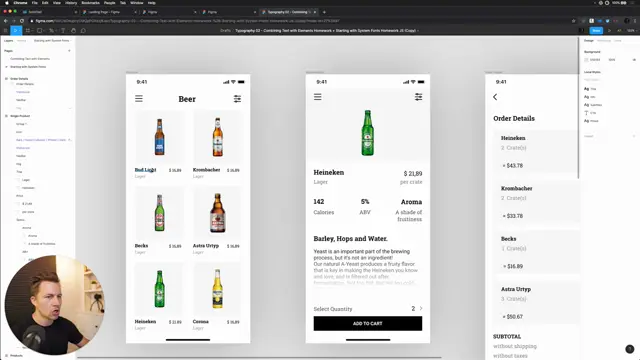
Task: Click the Becks bottle image
Action: click(x=160, y=213)
